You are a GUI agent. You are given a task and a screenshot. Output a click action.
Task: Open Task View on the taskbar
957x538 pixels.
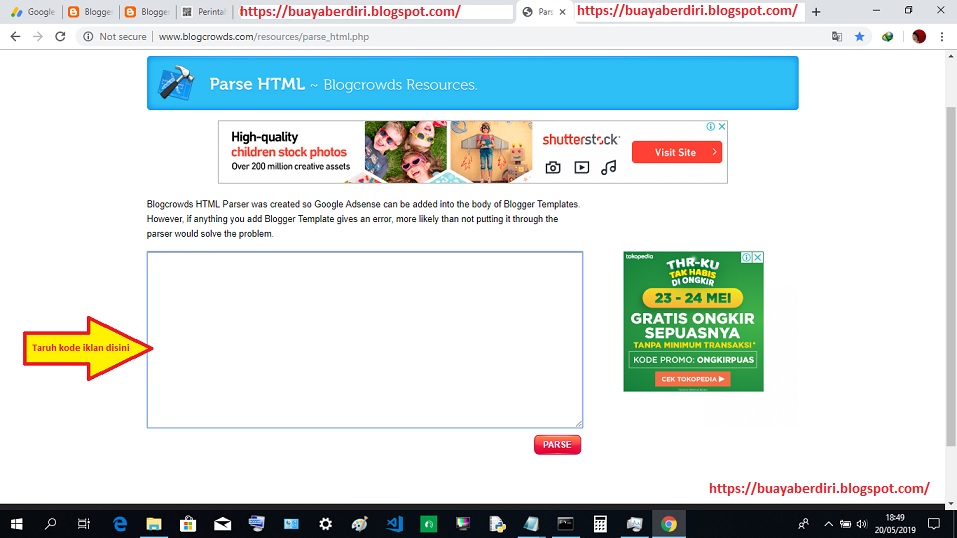click(x=84, y=524)
